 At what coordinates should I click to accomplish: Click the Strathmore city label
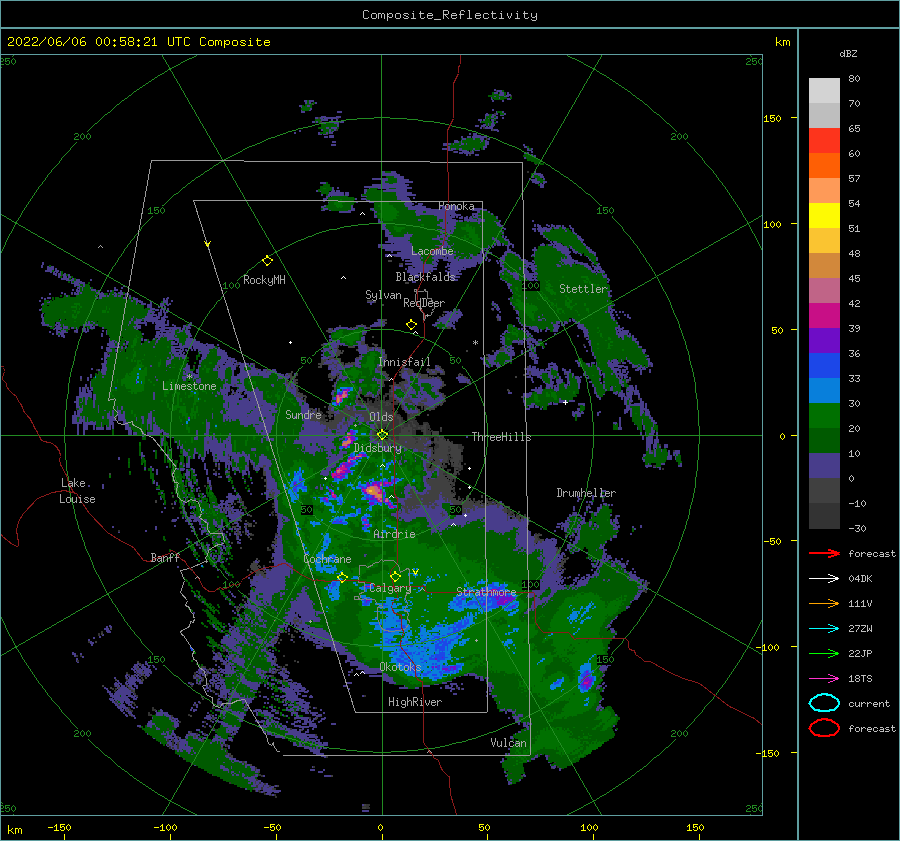(x=486, y=591)
